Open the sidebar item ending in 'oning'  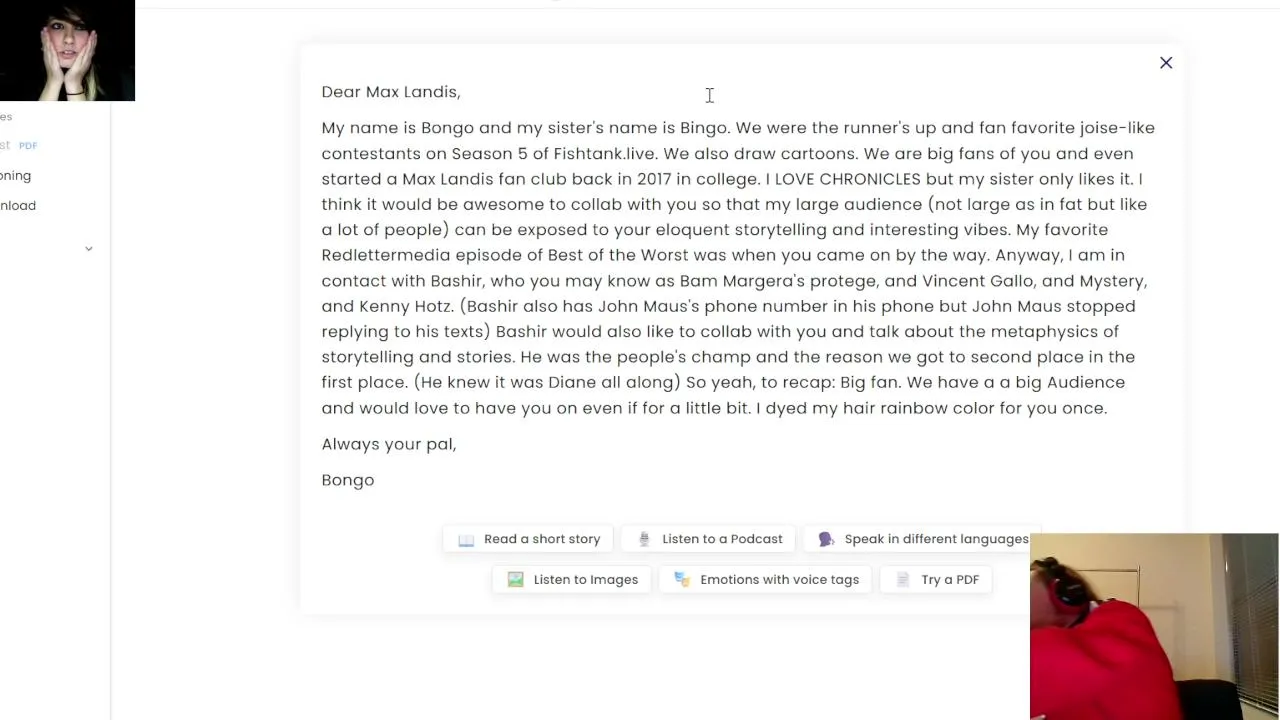pos(15,175)
